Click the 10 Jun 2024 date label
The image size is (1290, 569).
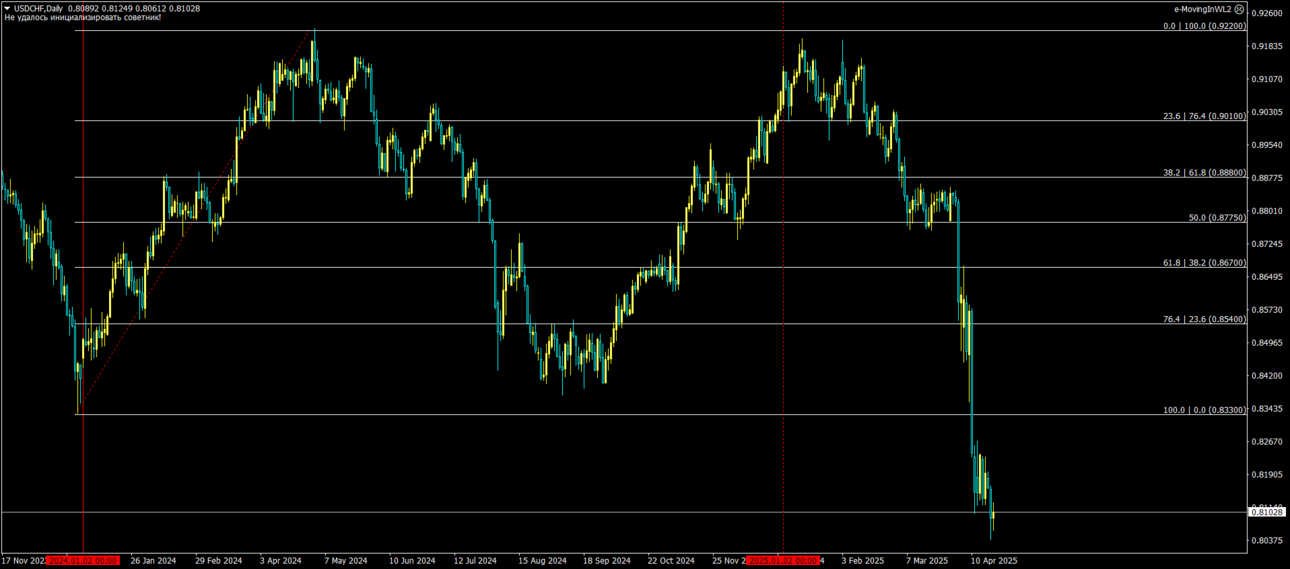click(412, 561)
